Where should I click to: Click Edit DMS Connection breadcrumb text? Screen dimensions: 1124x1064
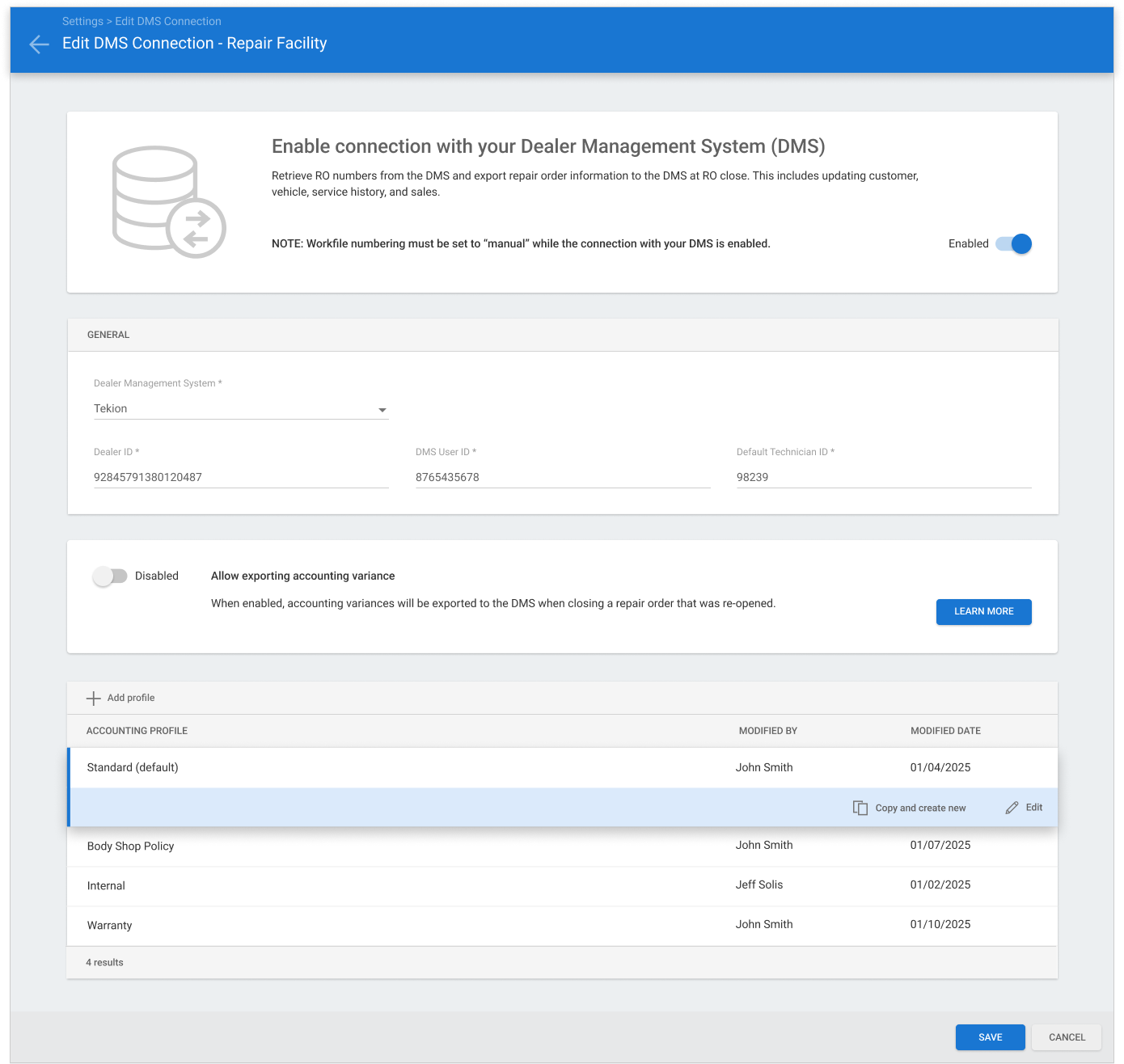click(x=167, y=21)
